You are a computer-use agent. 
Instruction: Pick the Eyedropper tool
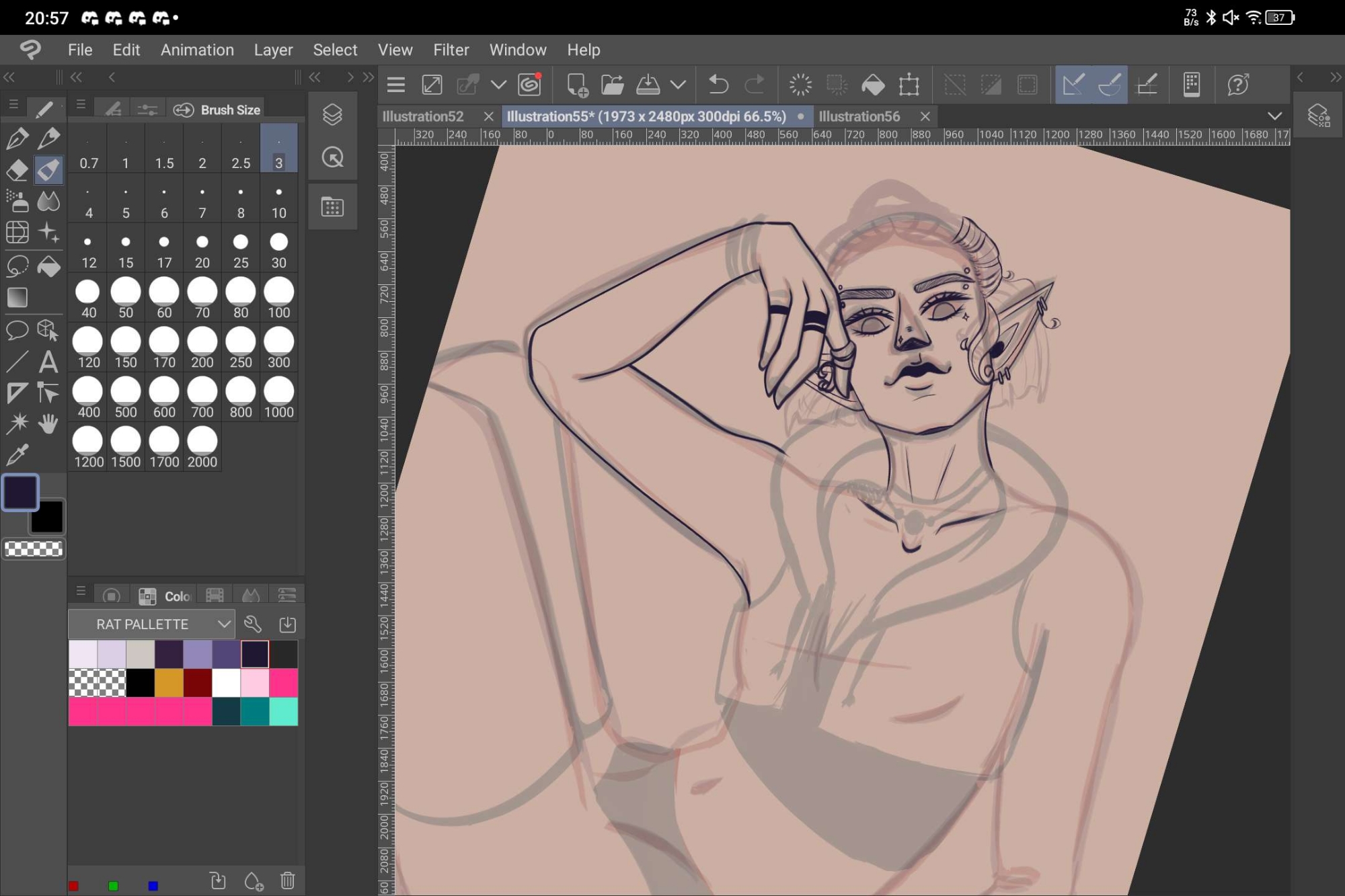[x=17, y=456]
